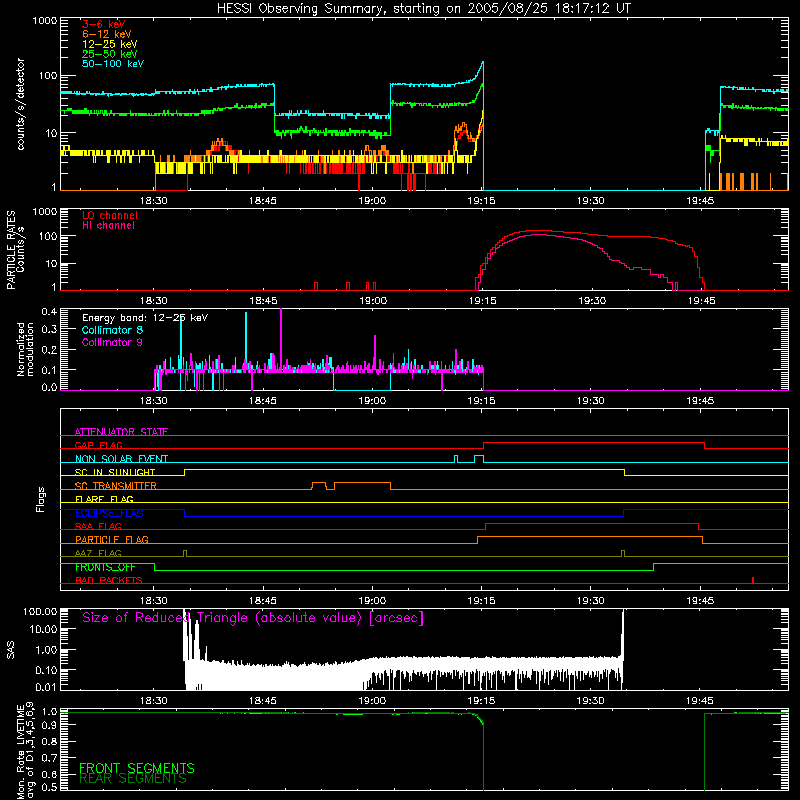Select the green 25-50 keV legend label
Viewport: 800px width, 800px height.
coord(110,54)
